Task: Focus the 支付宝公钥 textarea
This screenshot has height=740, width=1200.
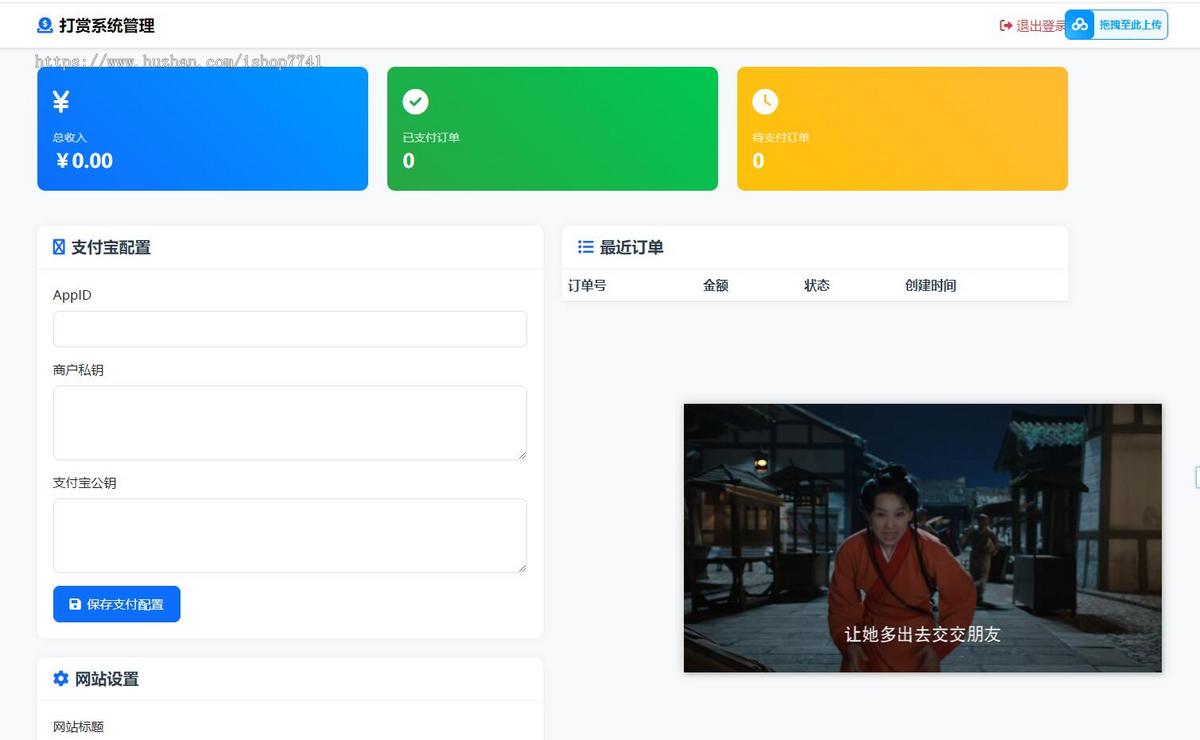Action: tap(290, 536)
